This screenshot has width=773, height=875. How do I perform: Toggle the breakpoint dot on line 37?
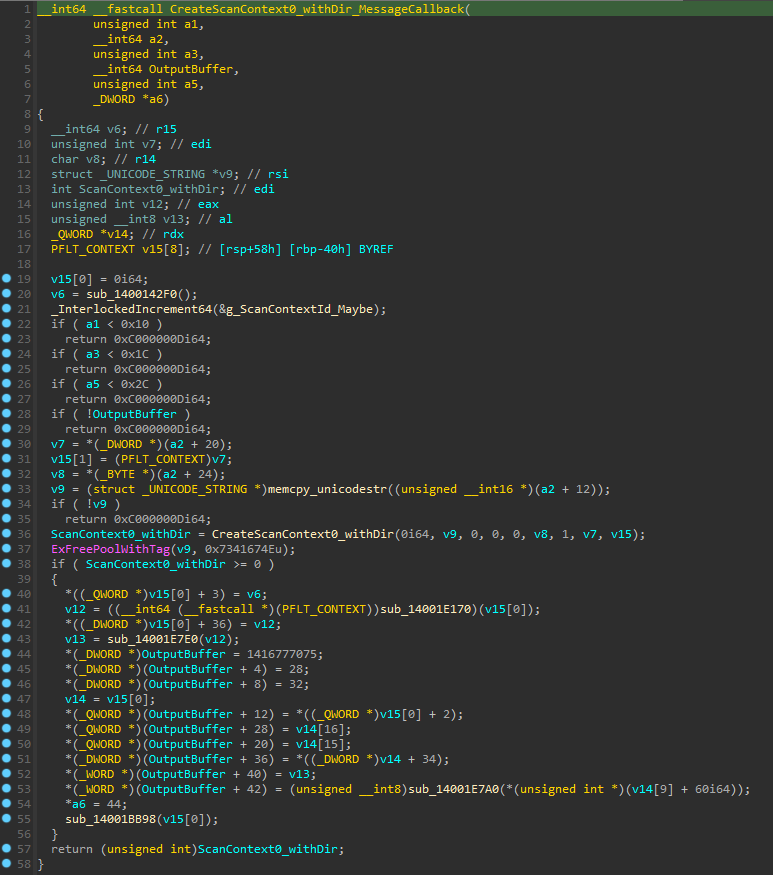(7, 548)
